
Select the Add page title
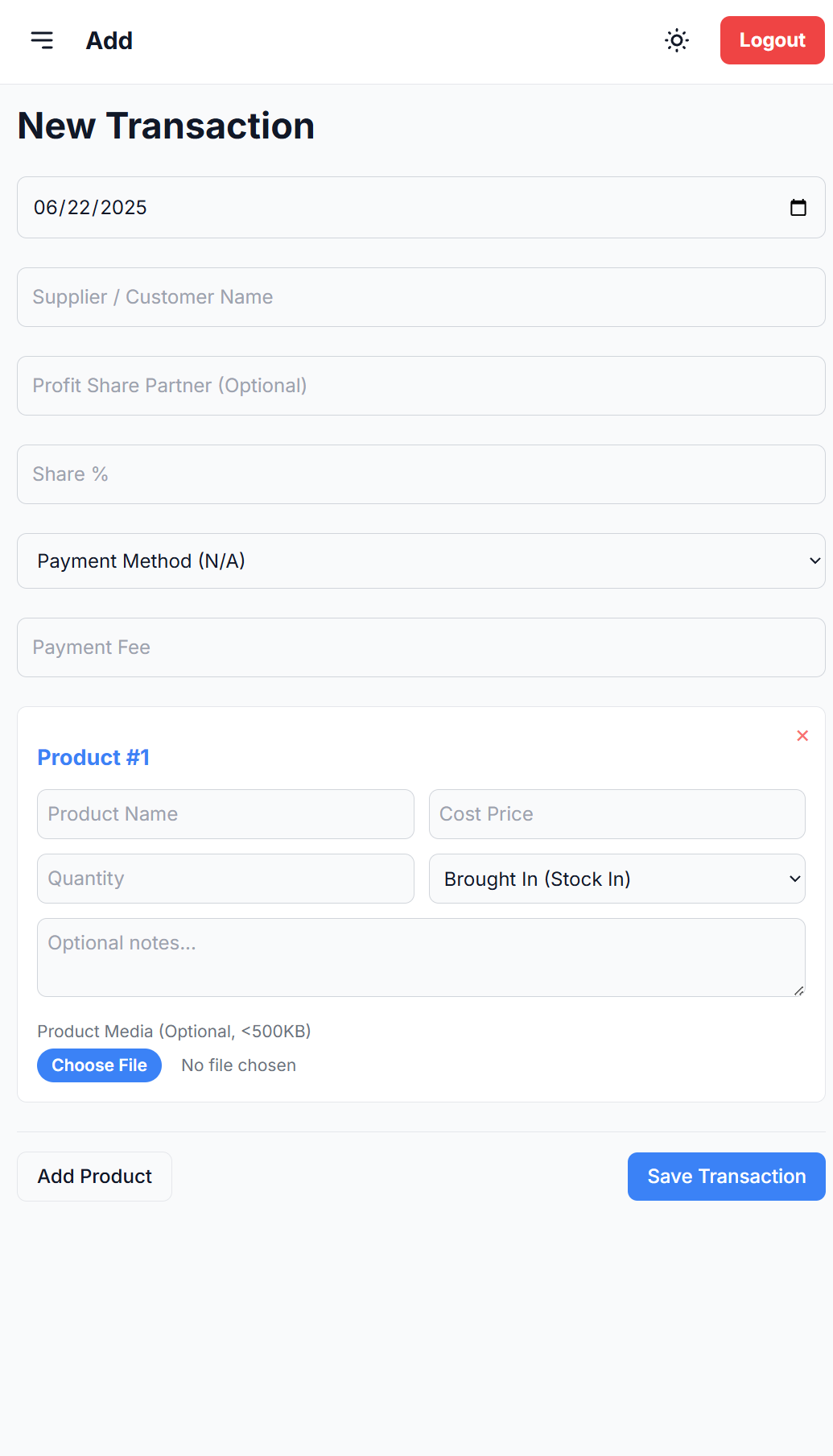(x=109, y=40)
